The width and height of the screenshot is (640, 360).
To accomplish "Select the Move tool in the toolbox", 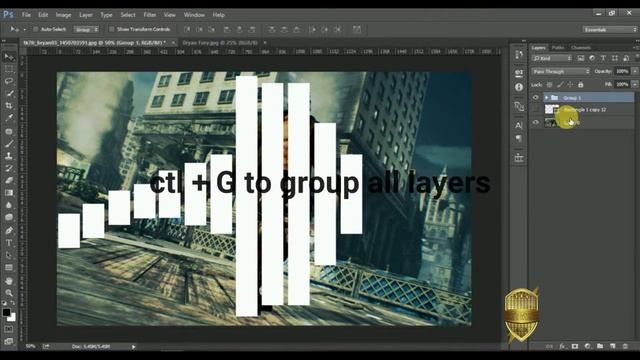I will [9, 57].
